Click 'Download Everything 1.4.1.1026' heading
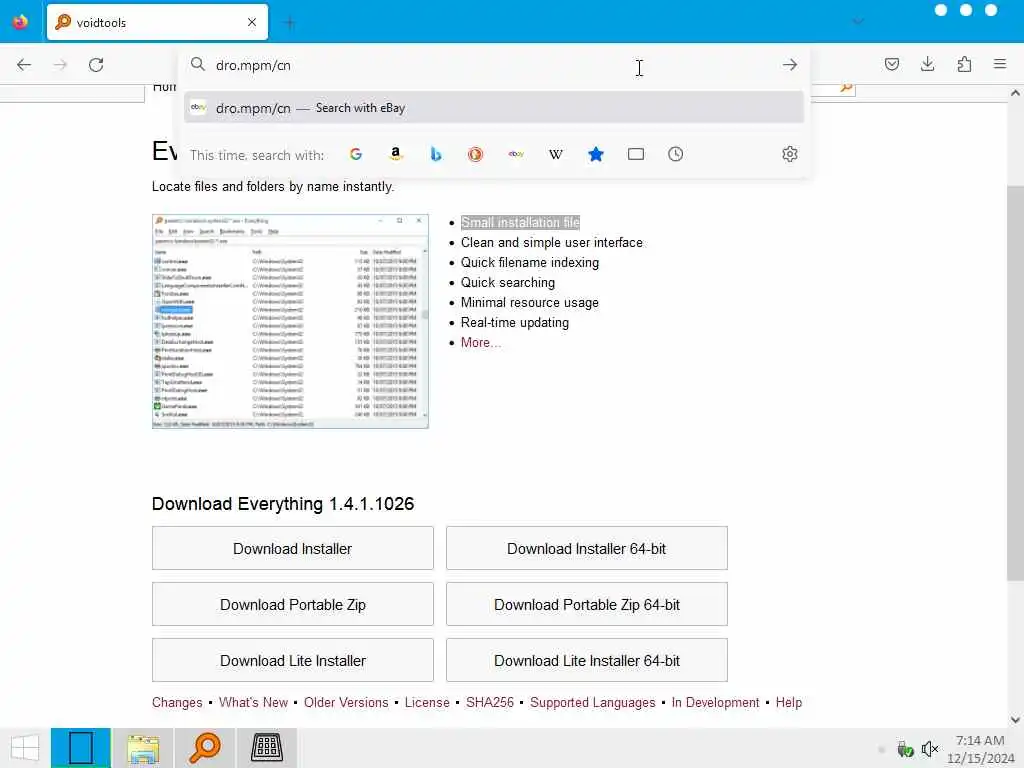Screen dimensions: 1024x768 point(283,504)
